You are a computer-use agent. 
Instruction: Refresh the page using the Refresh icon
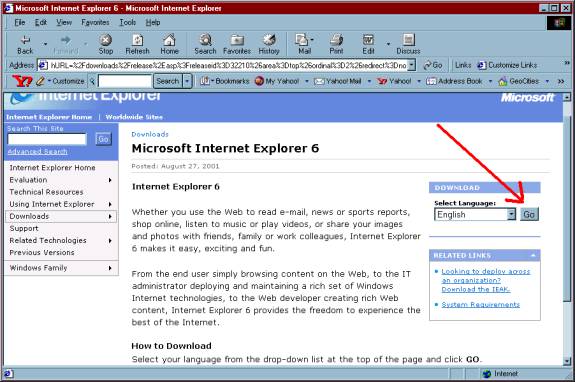138,40
